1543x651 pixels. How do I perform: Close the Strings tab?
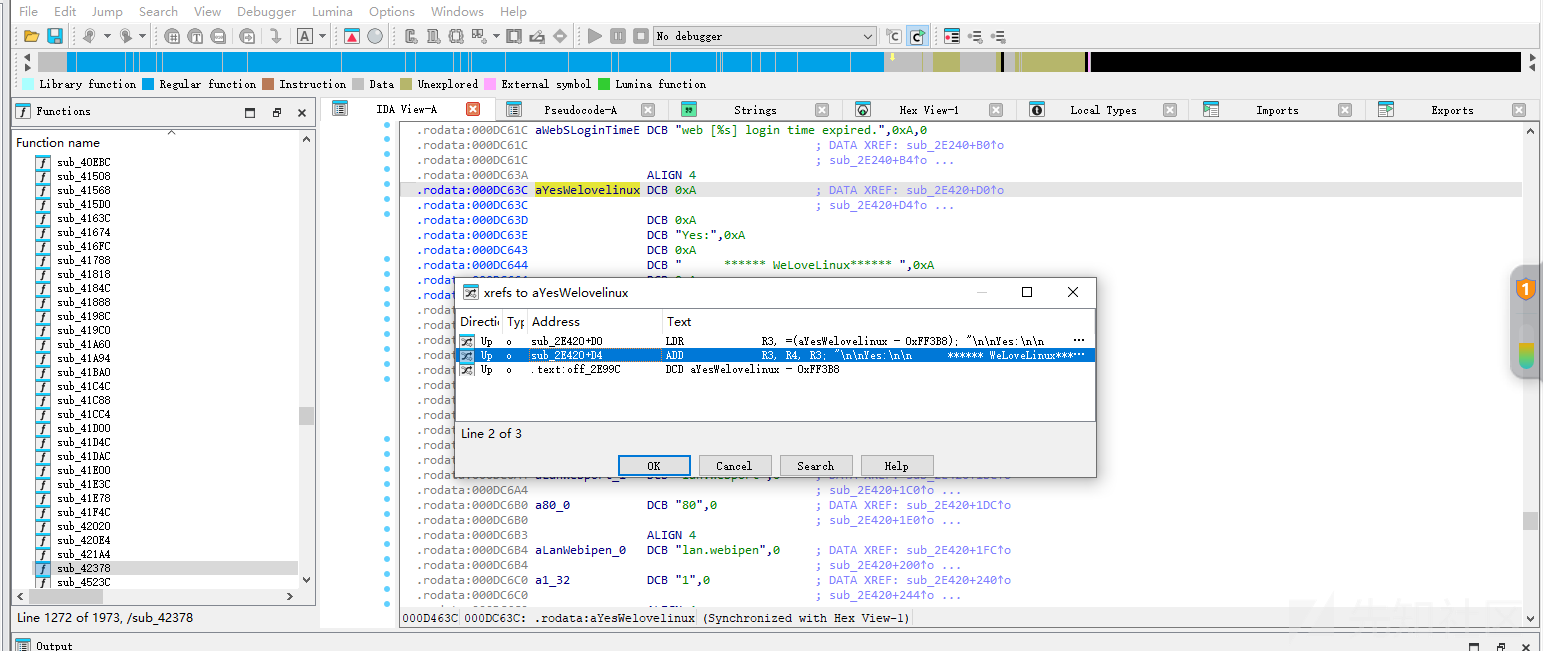822,110
